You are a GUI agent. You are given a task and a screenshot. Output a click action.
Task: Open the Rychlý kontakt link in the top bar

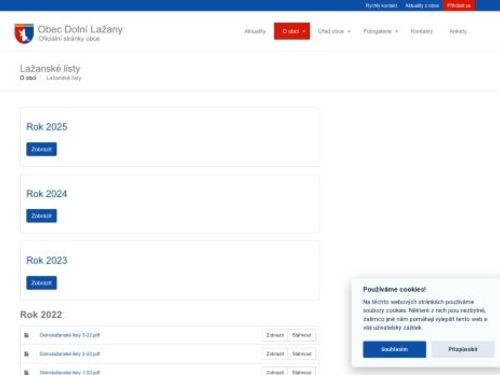(x=381, y=6)
